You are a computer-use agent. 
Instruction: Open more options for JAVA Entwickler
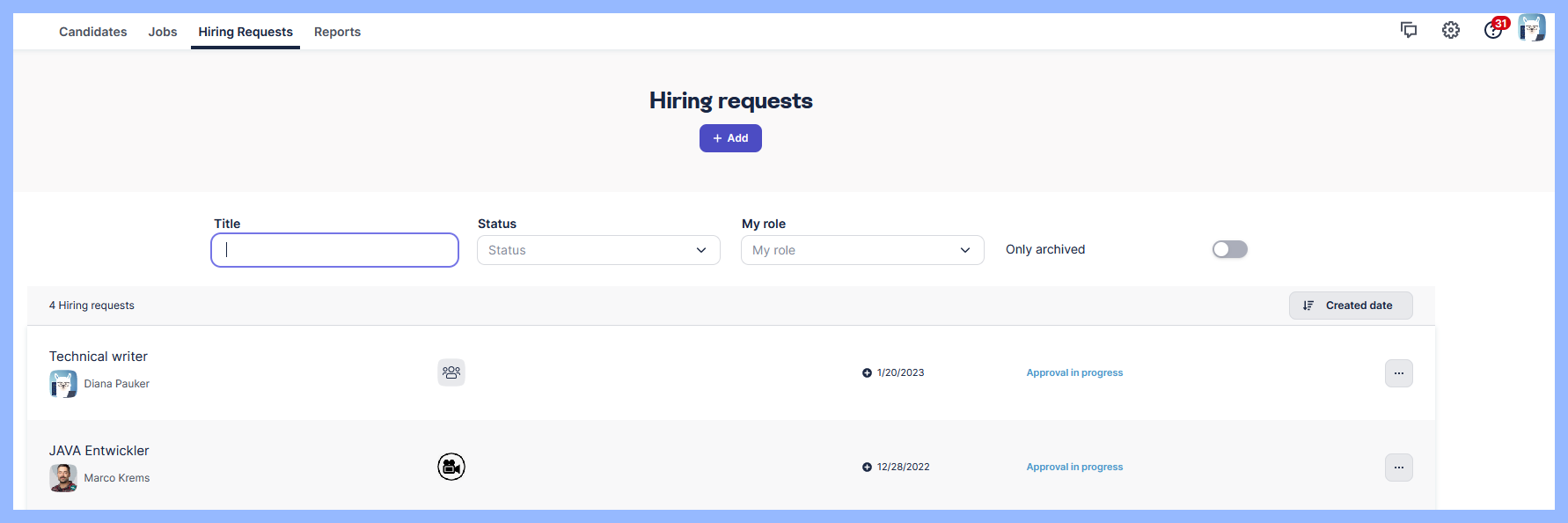[x=1398, y=468]
